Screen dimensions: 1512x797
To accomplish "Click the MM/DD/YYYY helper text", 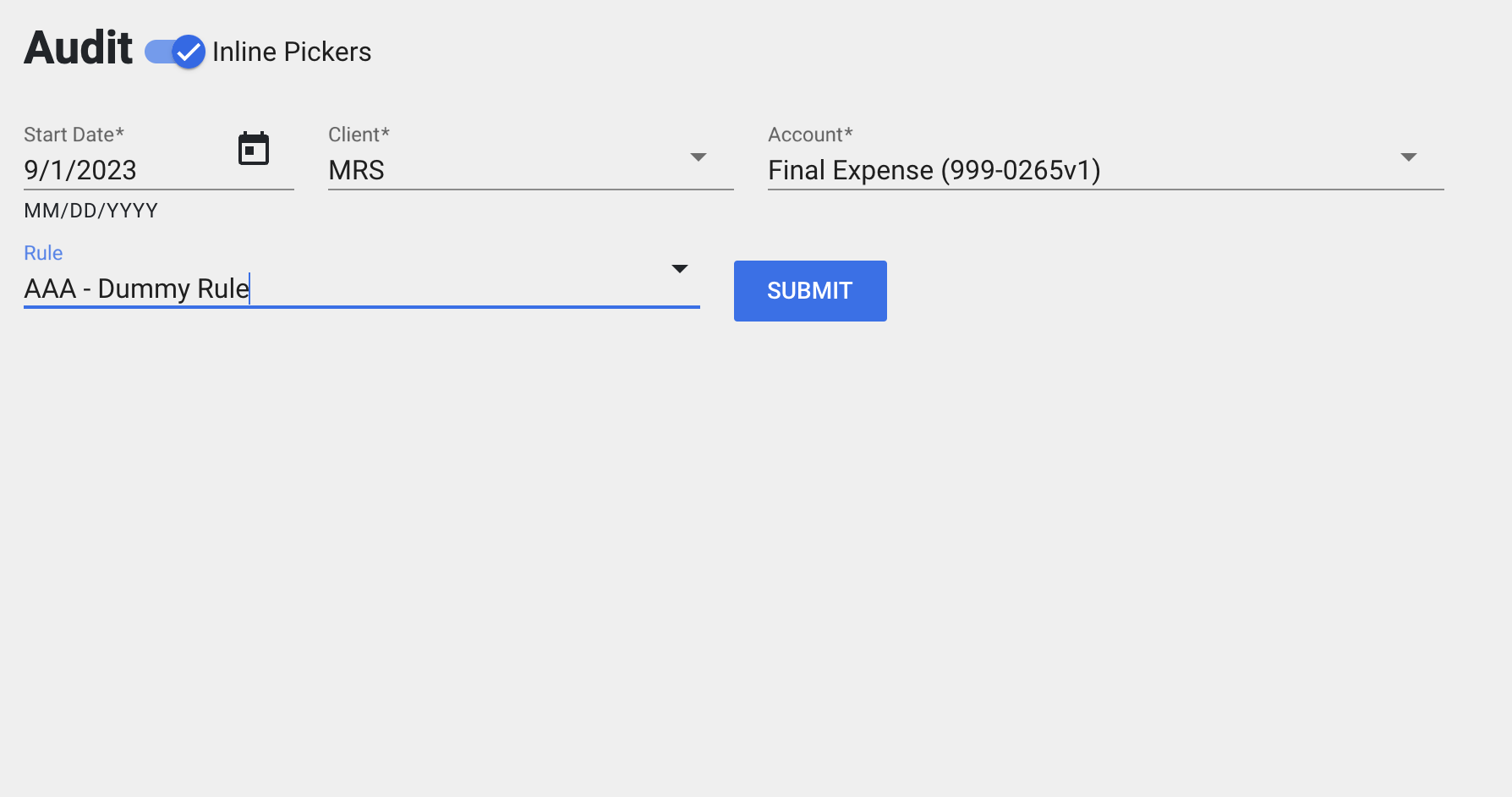I will [x=90, y=211].
